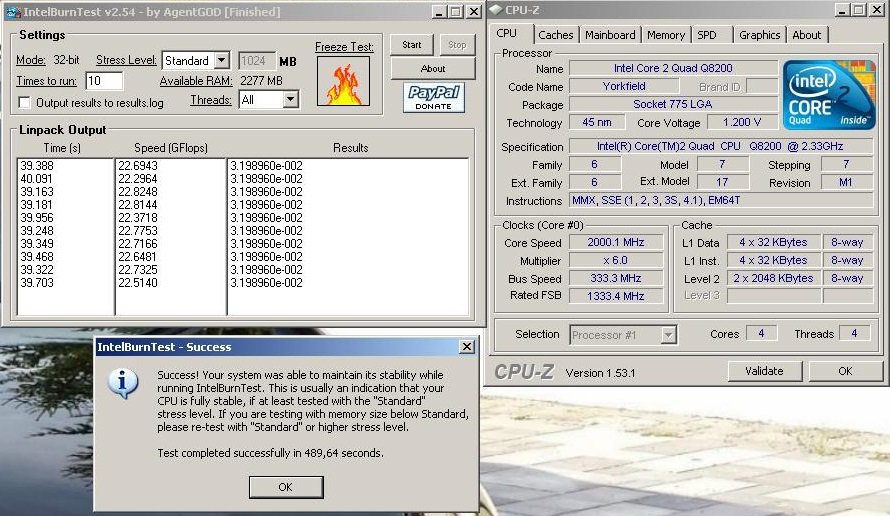Enable Output results to results.log checkbox
This screenshot has height=516, width=890.
pos(24,103)
